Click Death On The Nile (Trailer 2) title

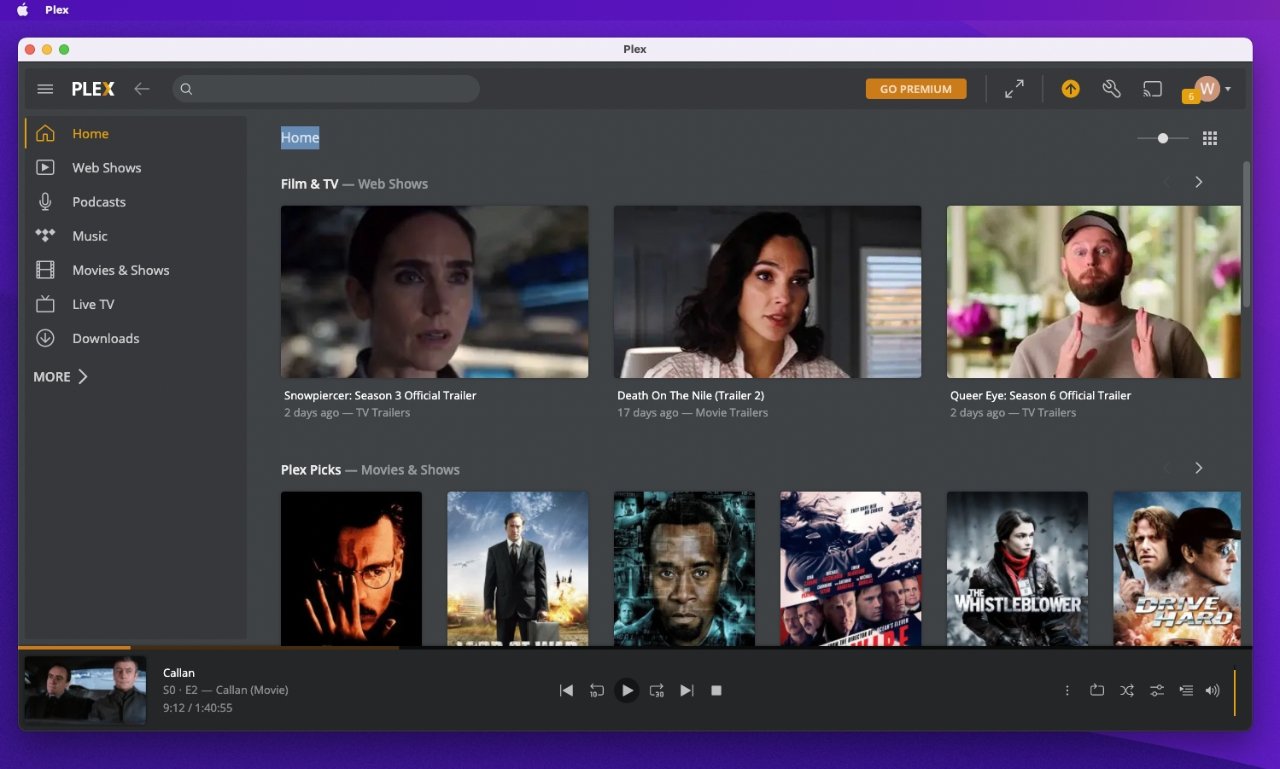click(x=690, y=395)
